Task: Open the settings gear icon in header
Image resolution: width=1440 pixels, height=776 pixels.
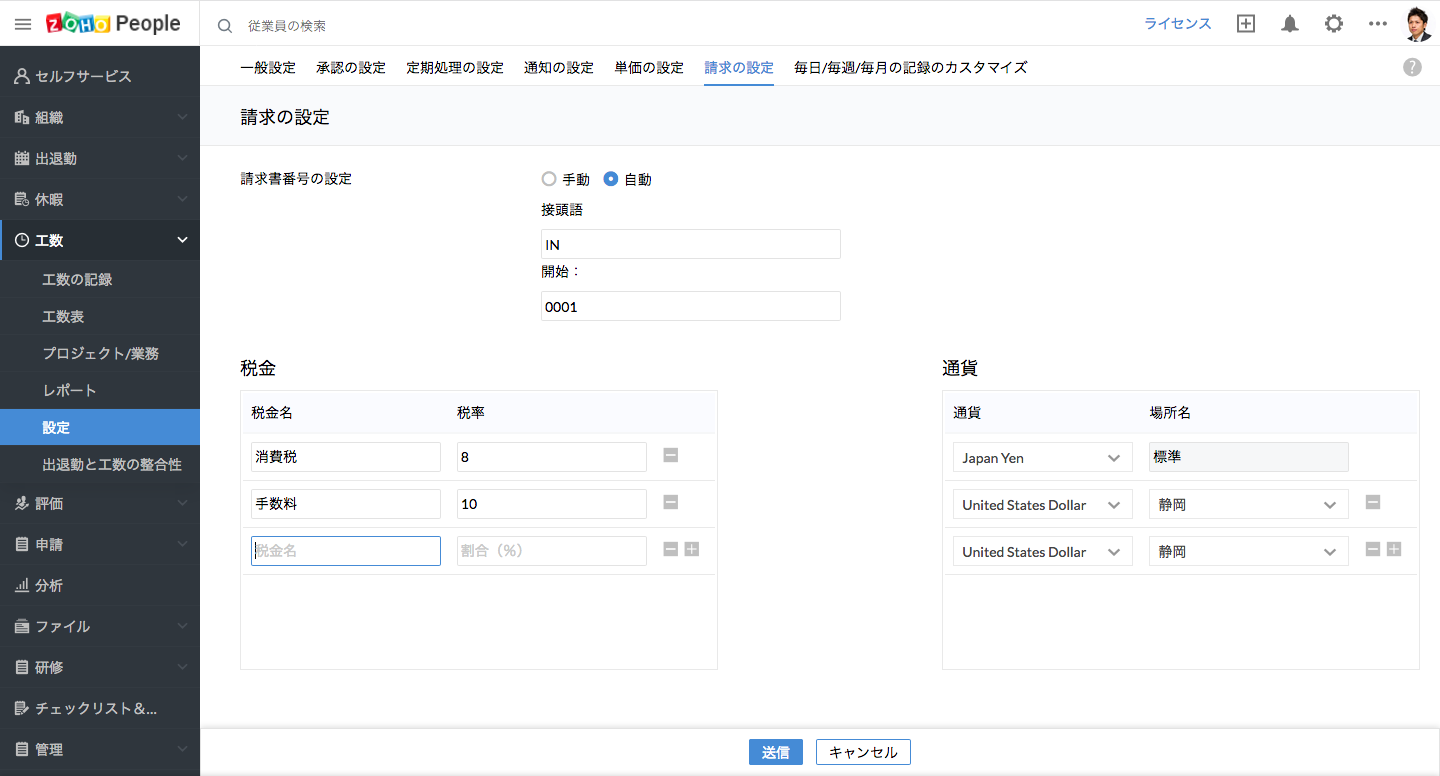Action: [1334, 24]
